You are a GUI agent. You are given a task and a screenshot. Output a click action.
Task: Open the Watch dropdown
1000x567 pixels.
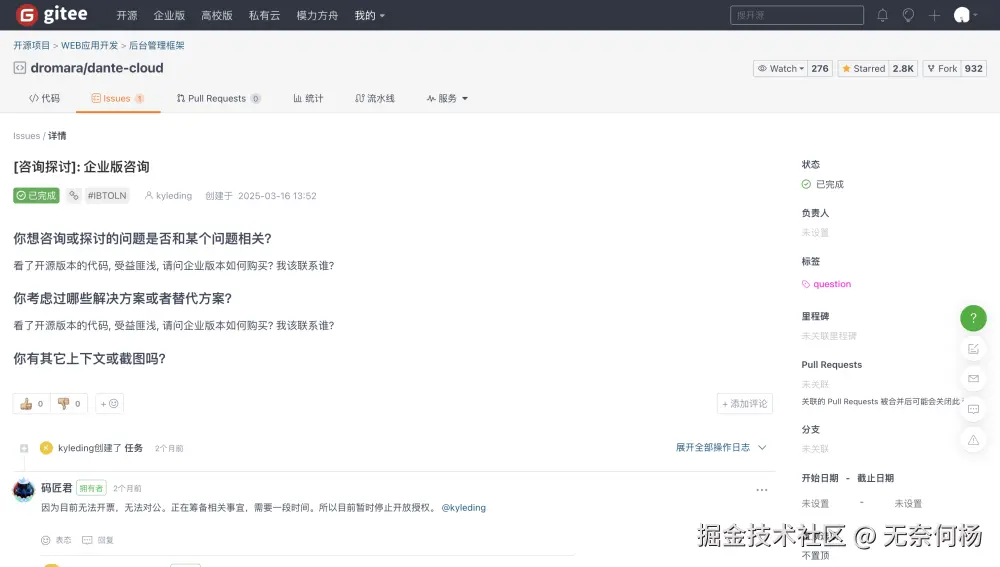[781, 68]
